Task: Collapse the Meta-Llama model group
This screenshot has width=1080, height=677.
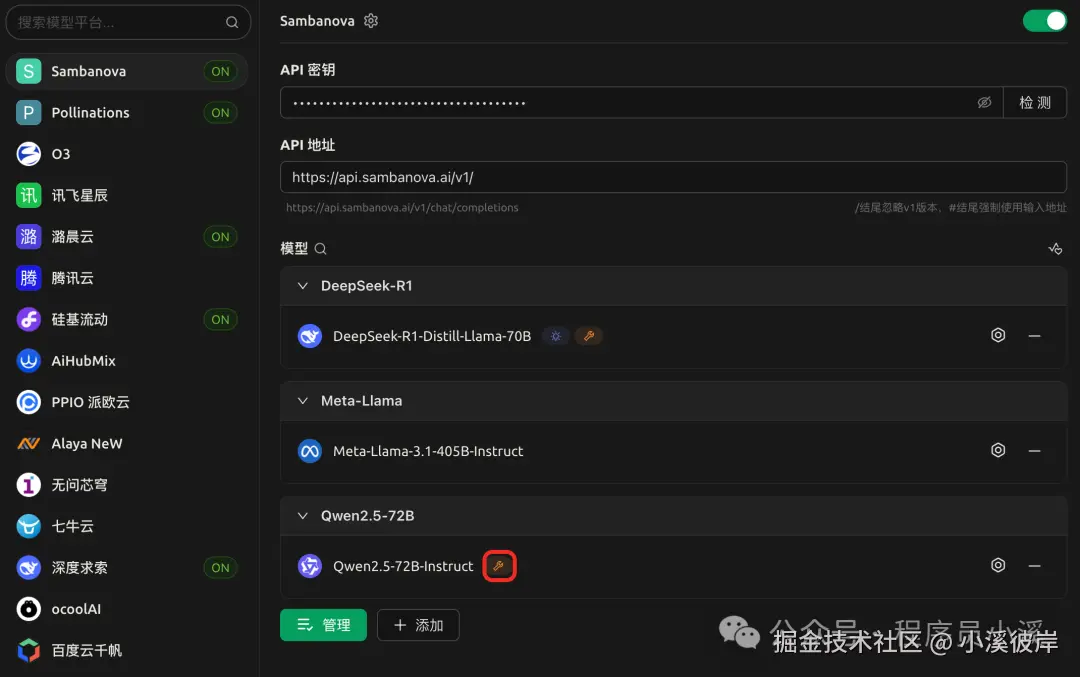Action: pos(302,401)
